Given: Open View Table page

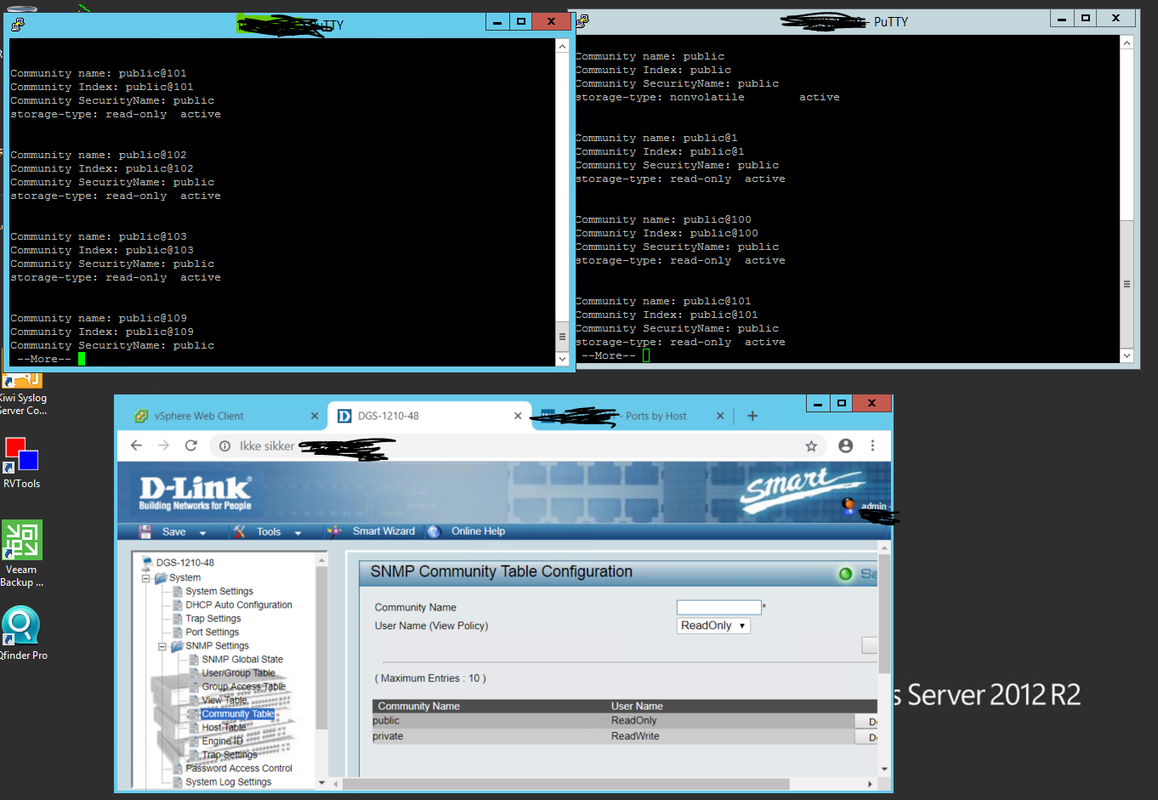Looking at the screenshot, I should pos(224,700).
